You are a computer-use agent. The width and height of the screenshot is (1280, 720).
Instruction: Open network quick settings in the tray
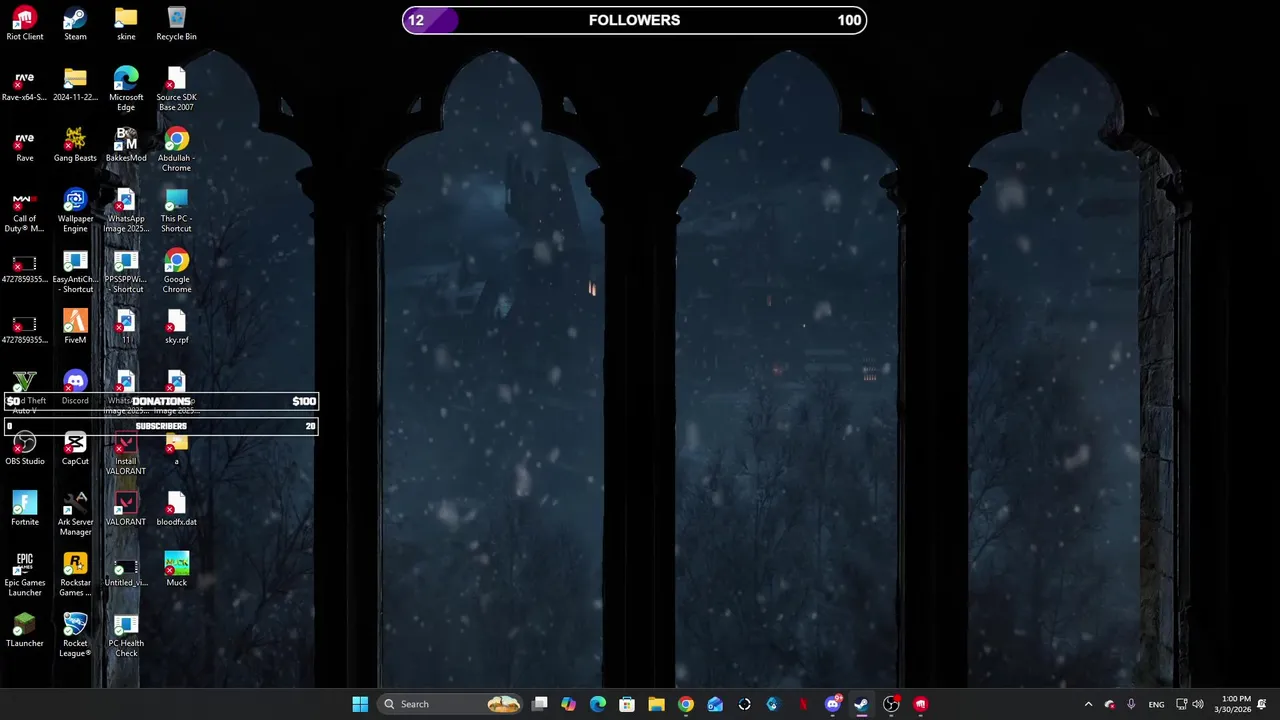(1181, 704)
